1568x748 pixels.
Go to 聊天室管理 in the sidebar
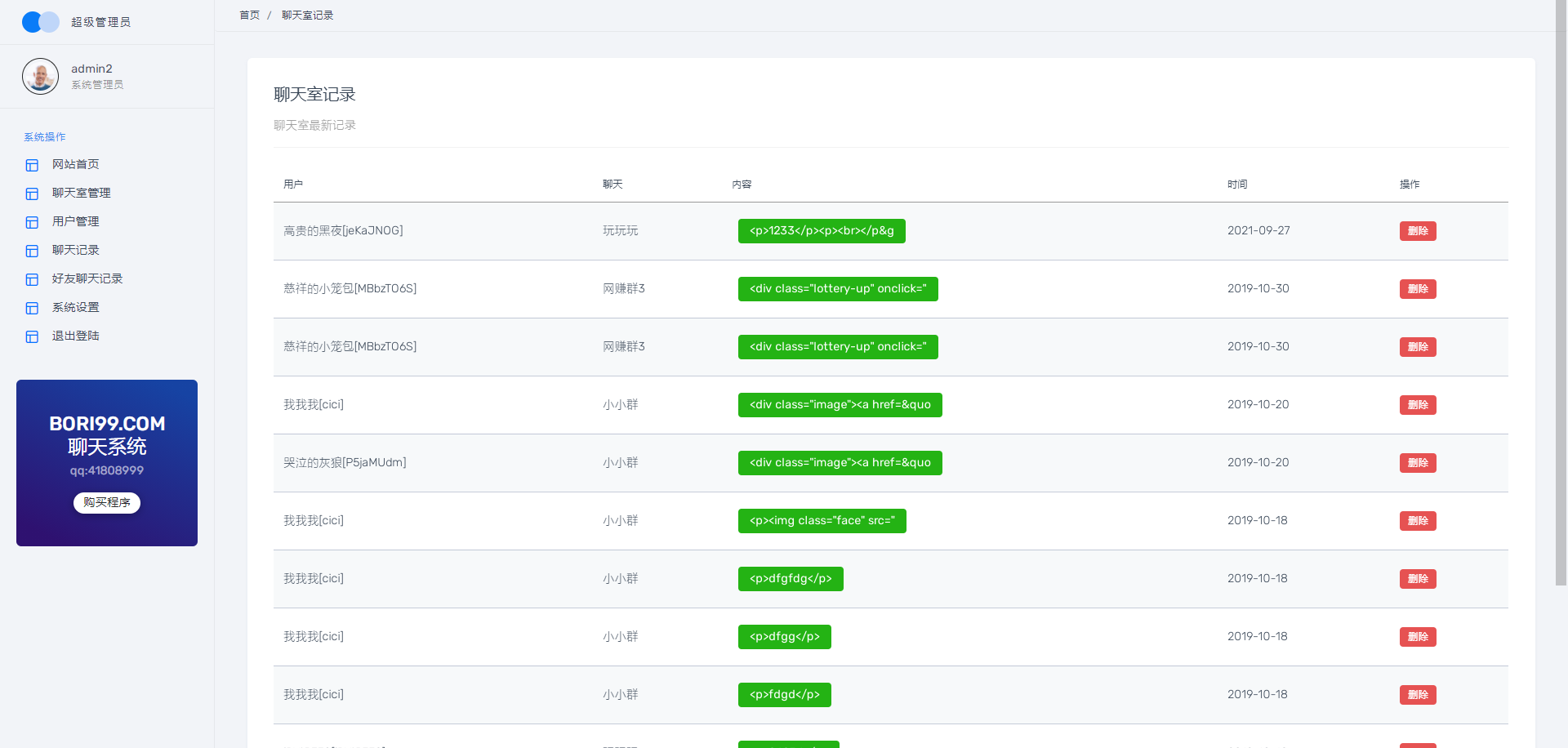81,193
